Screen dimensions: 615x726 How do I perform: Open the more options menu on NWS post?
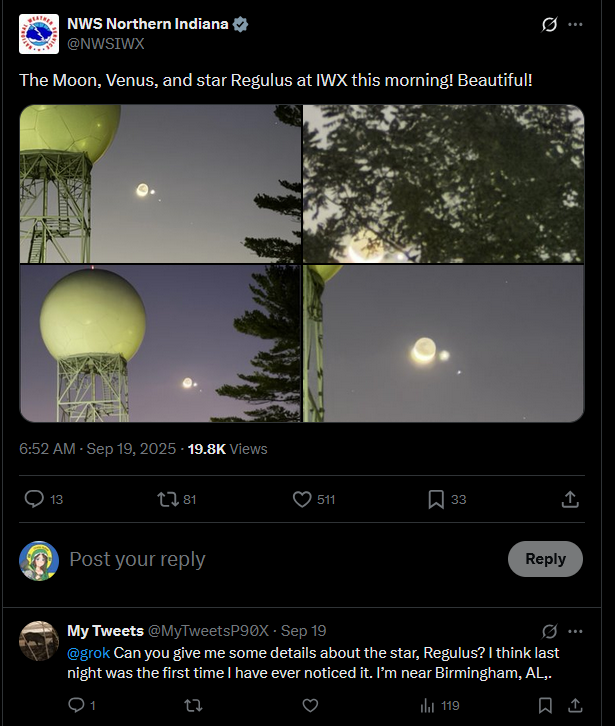point(576,24)
